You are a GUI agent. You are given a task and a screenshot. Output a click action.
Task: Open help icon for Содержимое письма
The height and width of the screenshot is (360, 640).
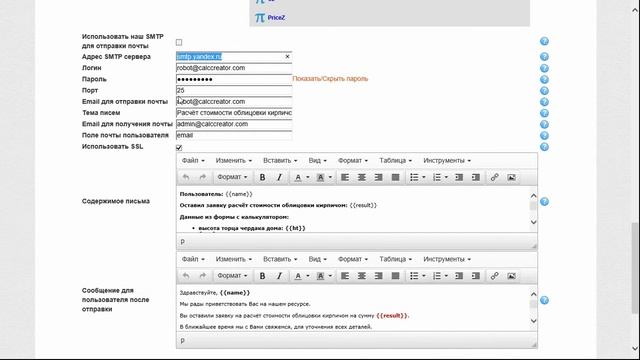click(544, 202)
